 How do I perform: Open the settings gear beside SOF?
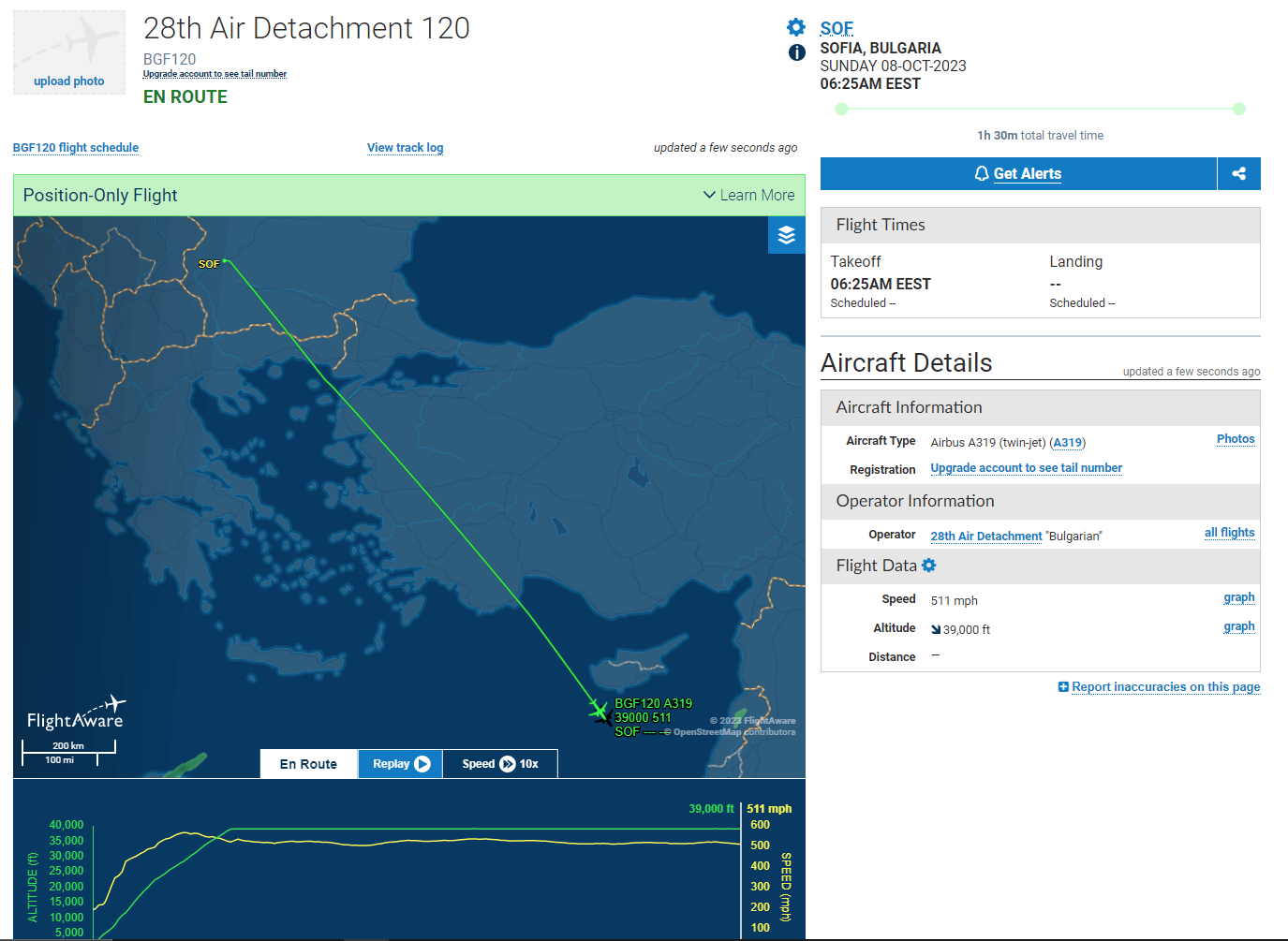[796, 27]
